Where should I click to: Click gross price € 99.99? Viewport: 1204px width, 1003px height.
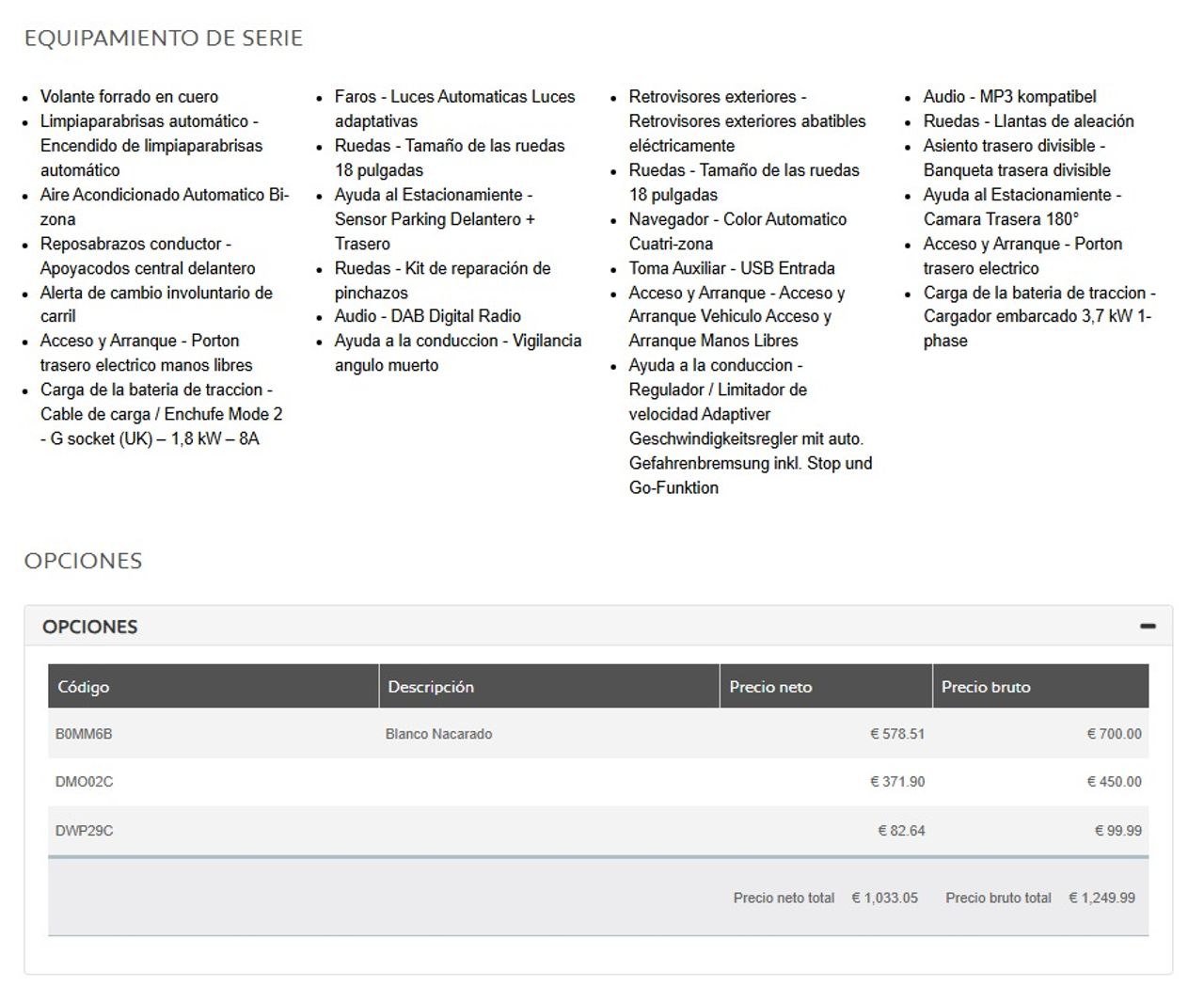tap(1117, 831)
